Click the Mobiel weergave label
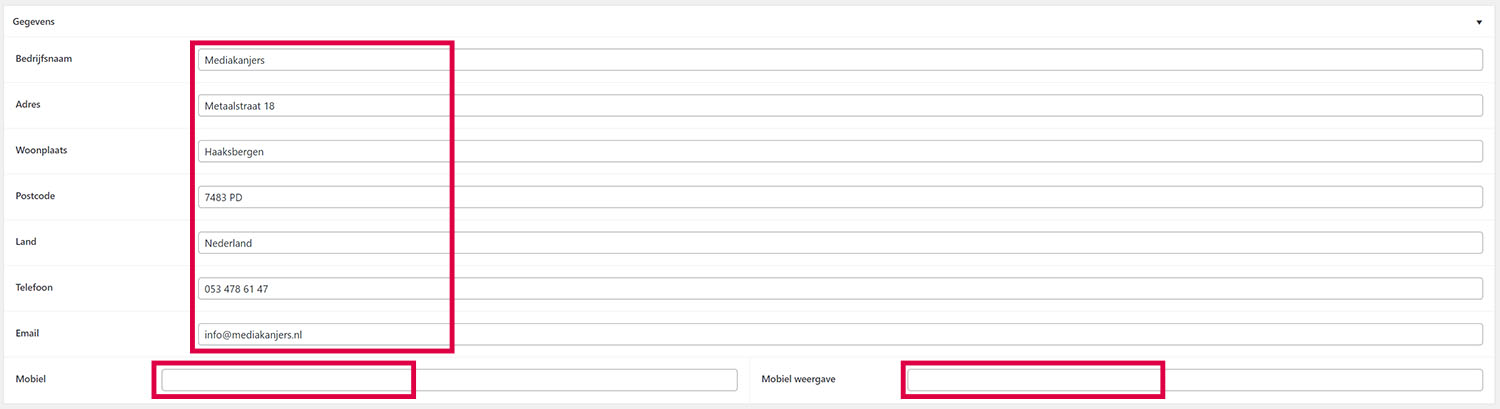The image size is (1500, 409). point(798,379)
